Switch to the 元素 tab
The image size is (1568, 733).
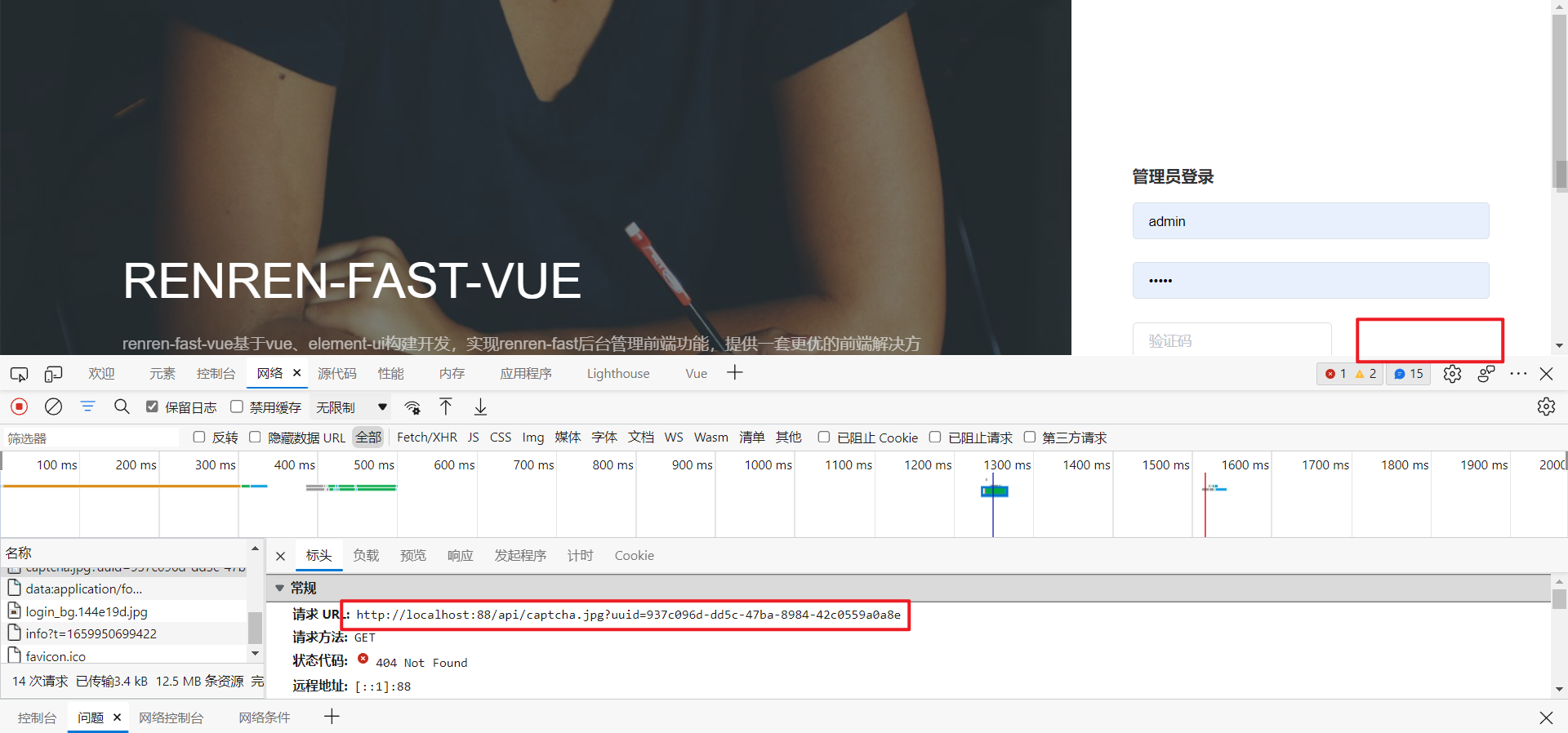pos(162,374)
